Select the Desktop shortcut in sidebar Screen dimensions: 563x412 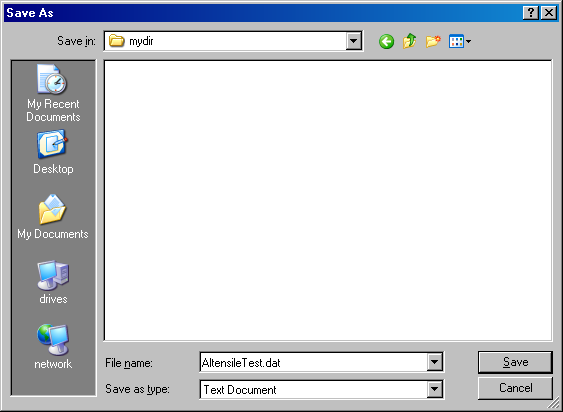[x=53, y=152]
